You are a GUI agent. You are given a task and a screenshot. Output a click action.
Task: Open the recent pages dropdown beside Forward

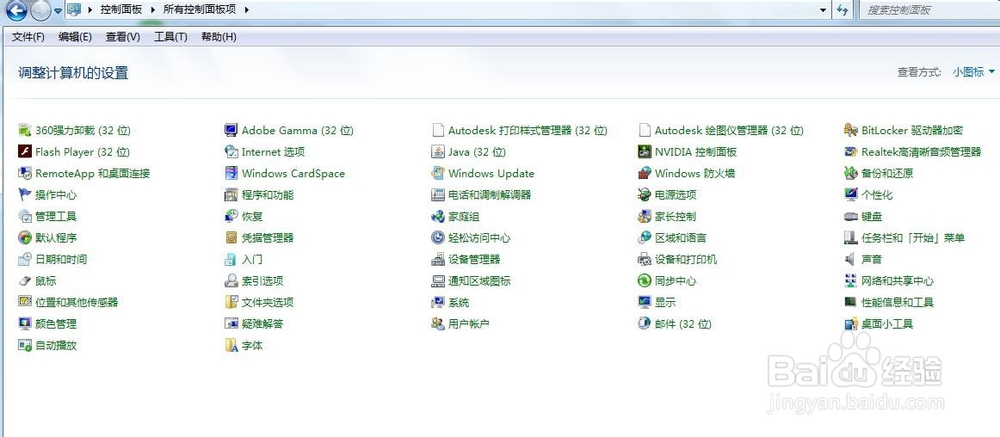(x=58, y=10)
